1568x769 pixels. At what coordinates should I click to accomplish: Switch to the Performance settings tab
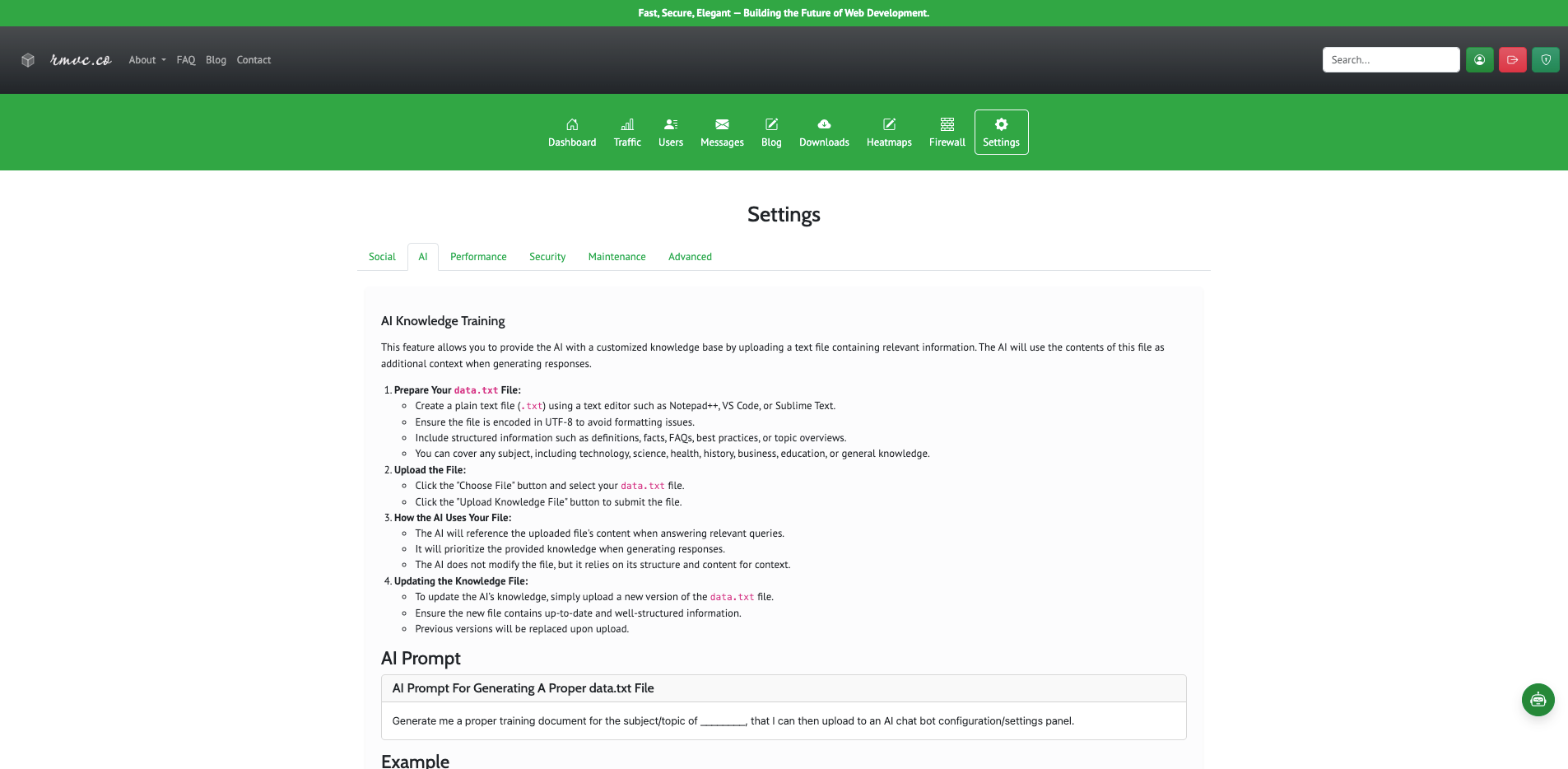[x=478, y=257]
